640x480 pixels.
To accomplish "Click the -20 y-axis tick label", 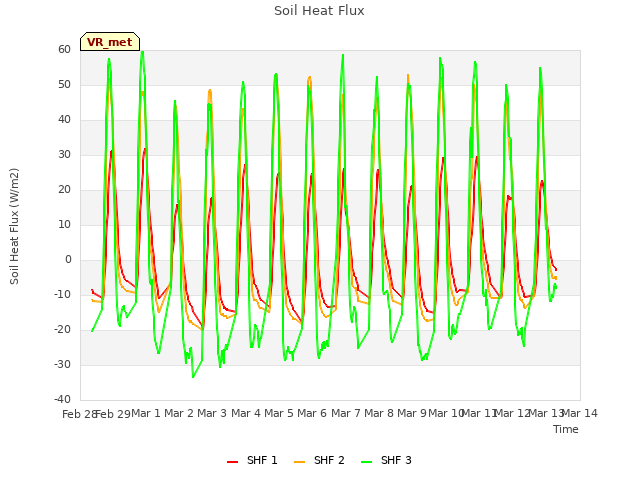I will click(62, 329).
